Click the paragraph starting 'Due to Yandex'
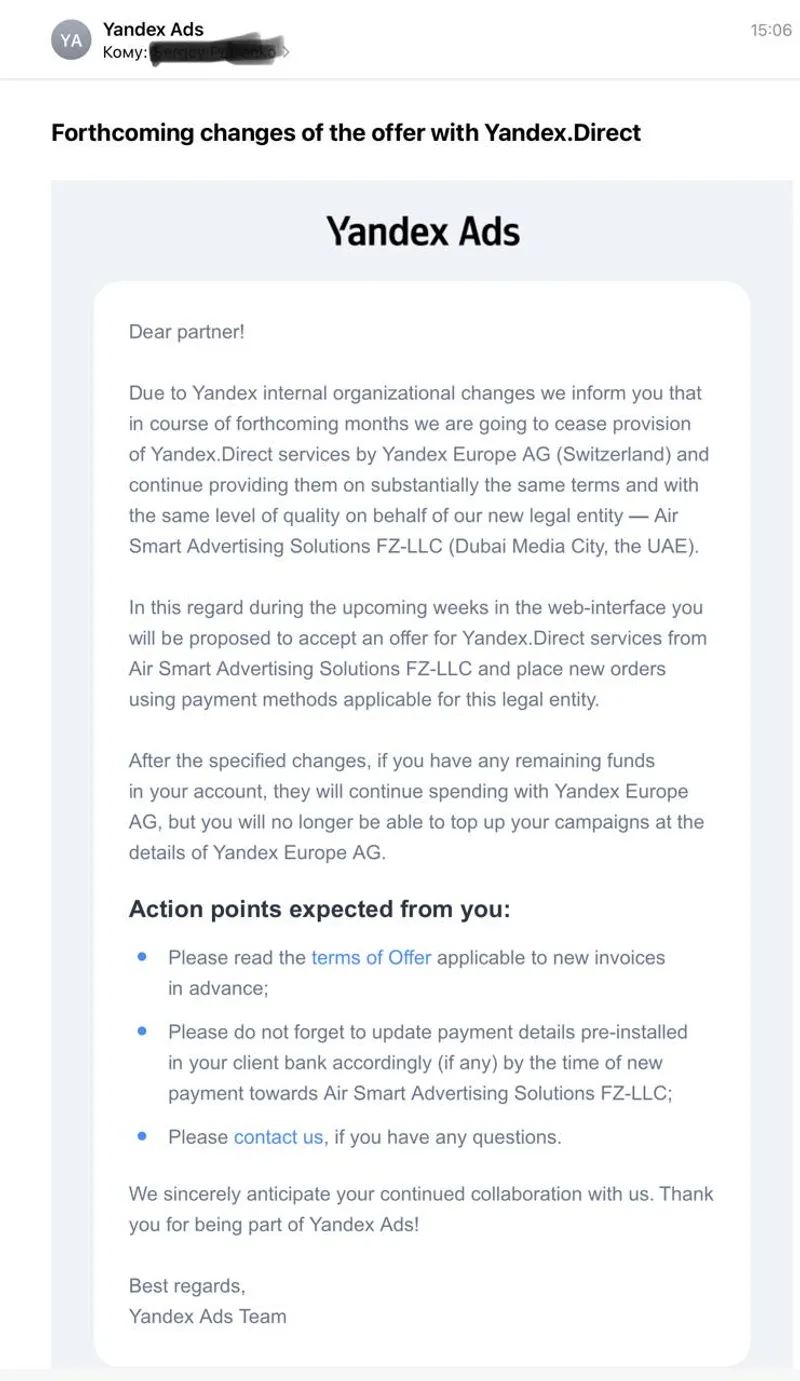The height and width of the screenshot is (1381, 800). [x=419, y=470]
